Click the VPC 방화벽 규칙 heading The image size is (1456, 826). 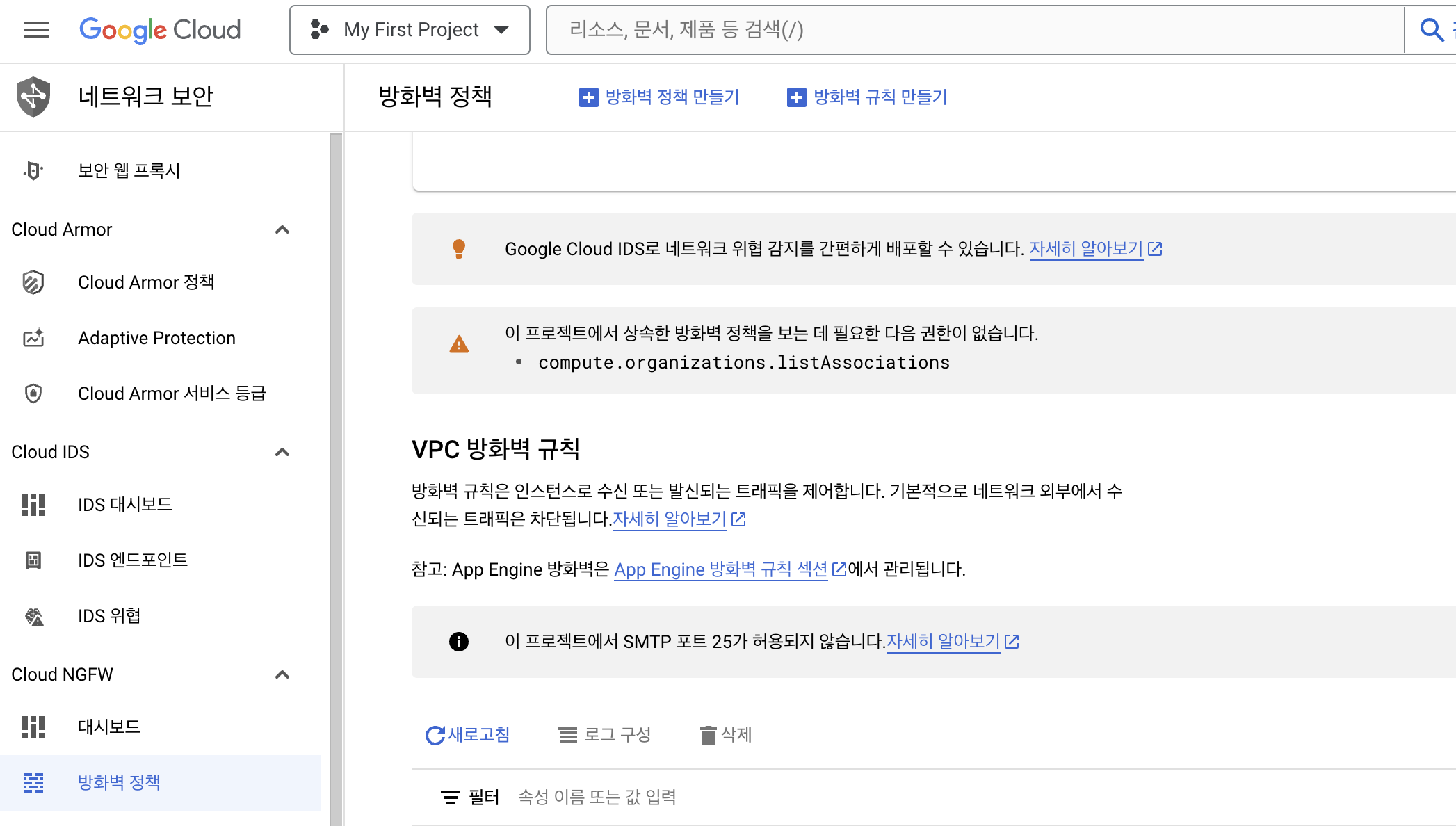(496, 449)
